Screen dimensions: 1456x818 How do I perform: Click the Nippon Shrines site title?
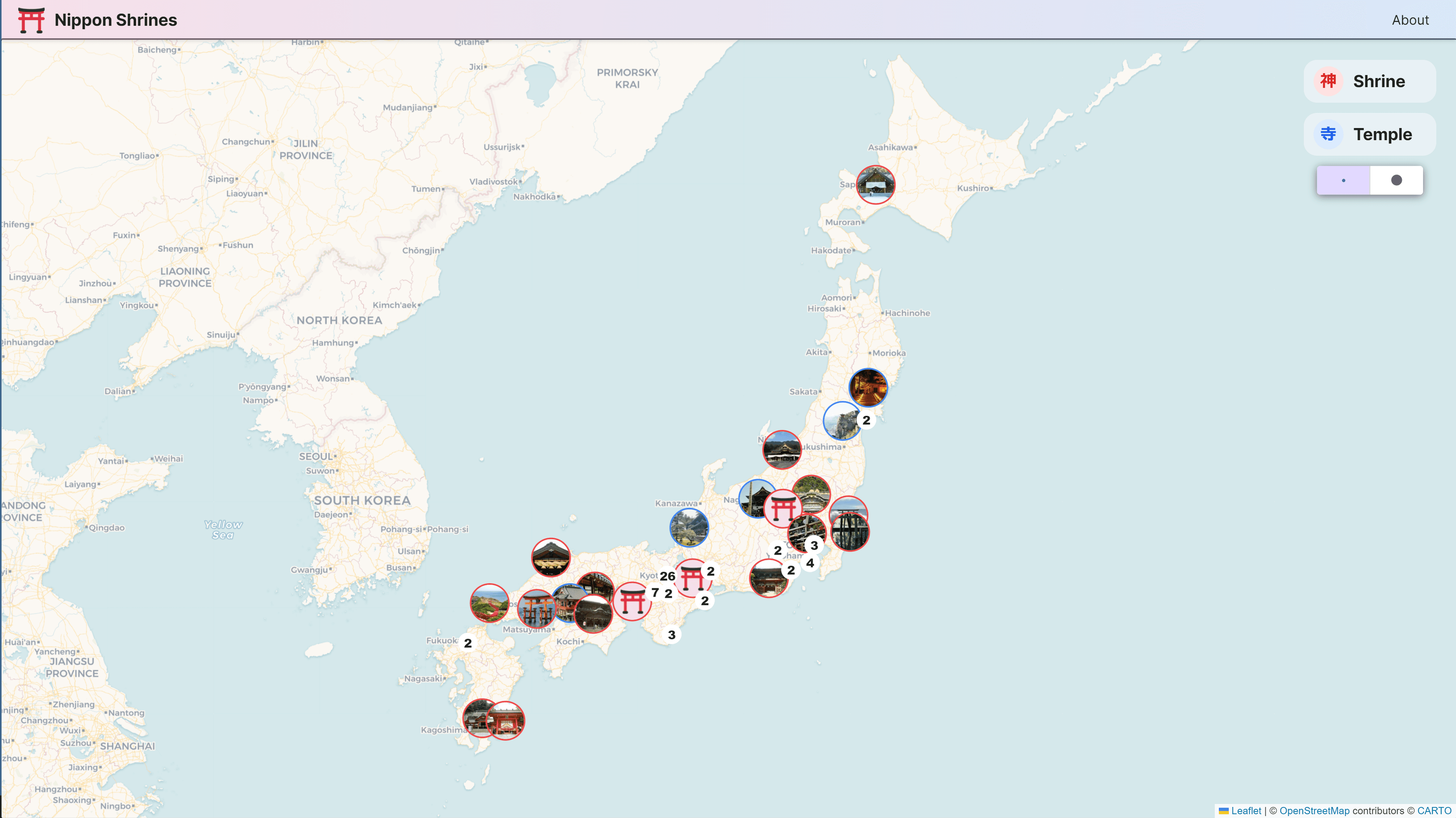coord(116,20)
